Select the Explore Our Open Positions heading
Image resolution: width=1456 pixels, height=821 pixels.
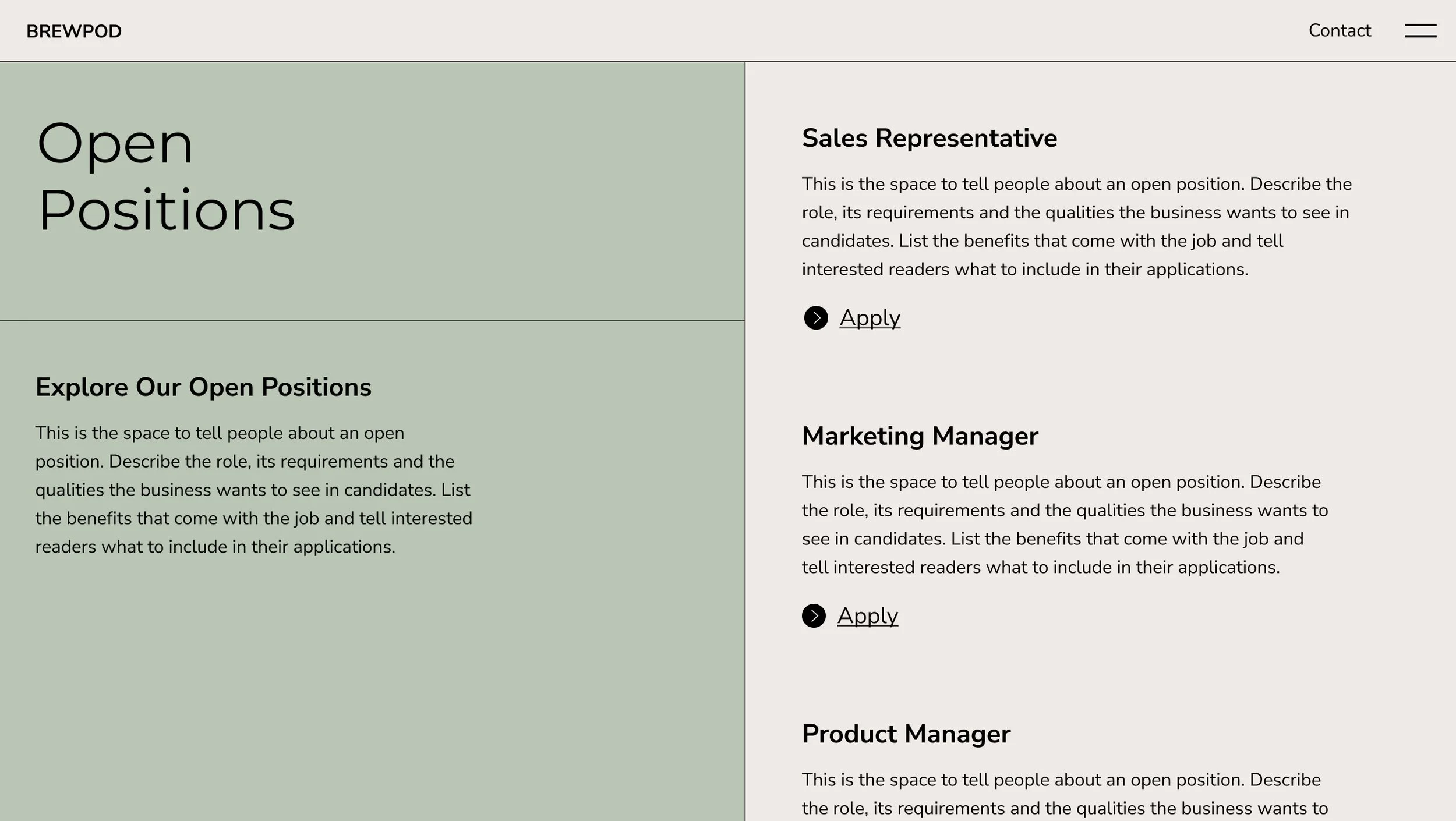coord(203,387)
